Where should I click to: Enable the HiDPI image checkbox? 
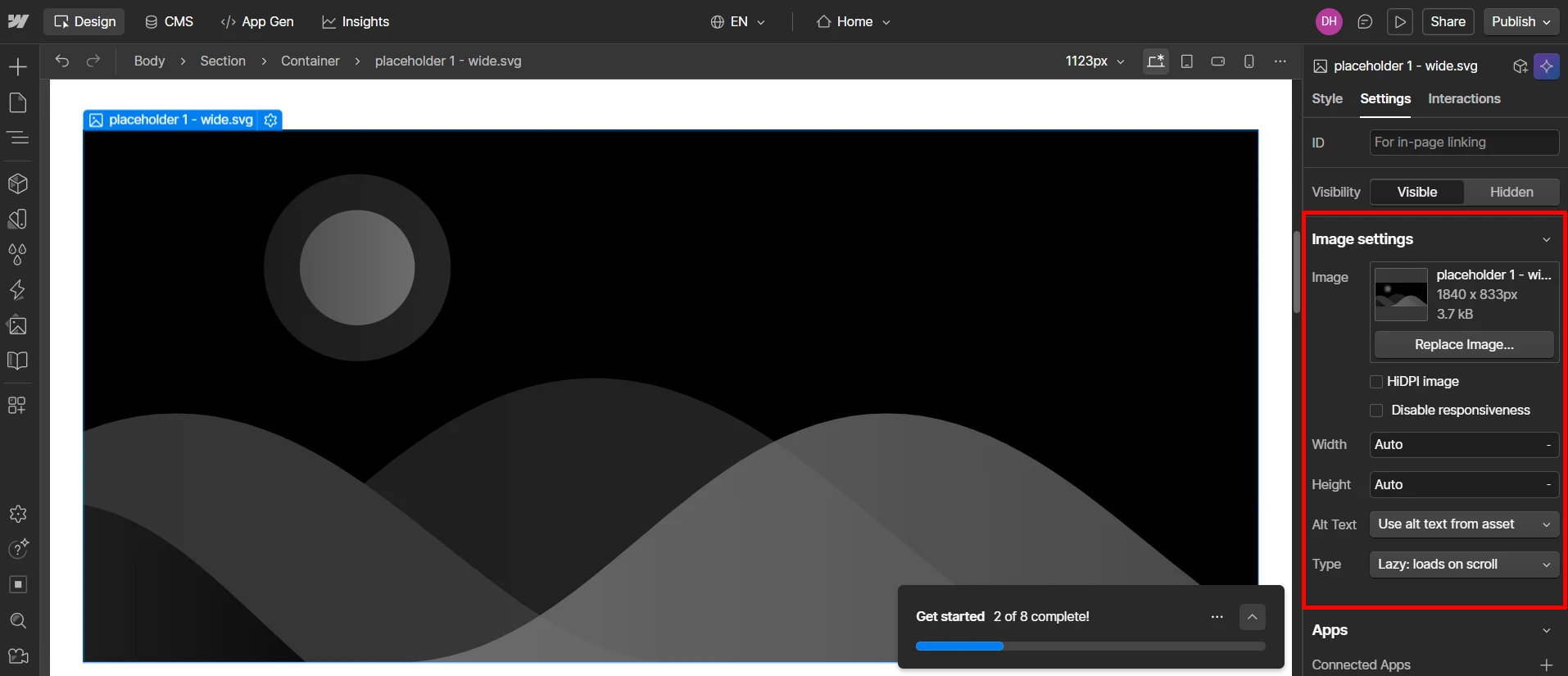point(1376,382)
